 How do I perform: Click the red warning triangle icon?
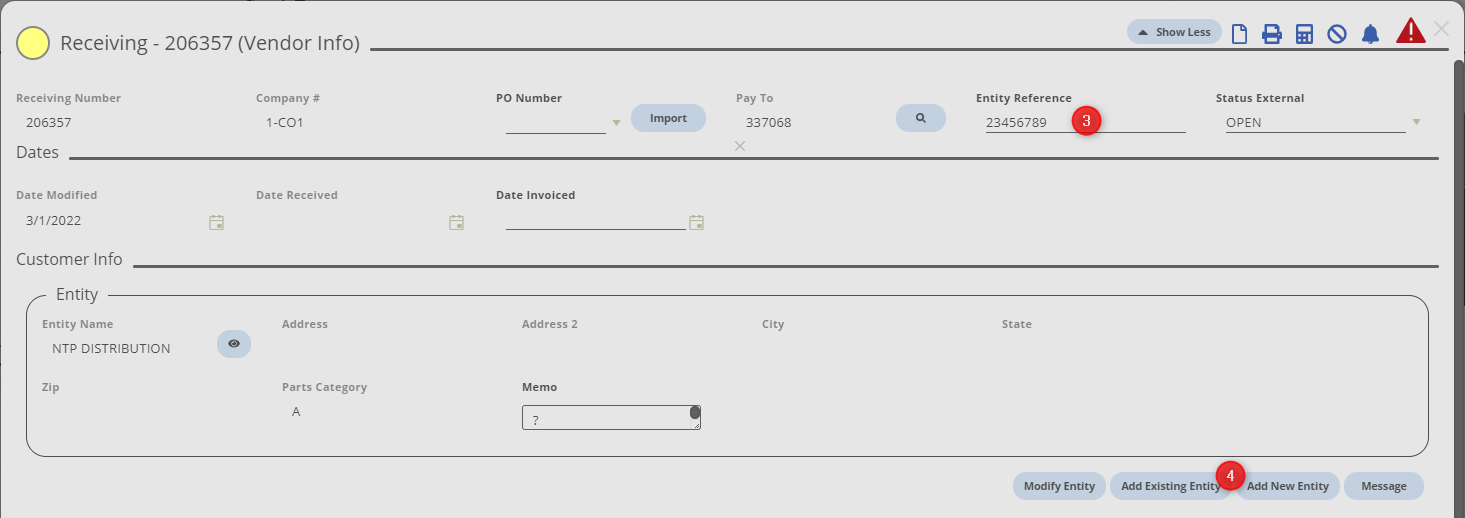tap(1410, 31)
